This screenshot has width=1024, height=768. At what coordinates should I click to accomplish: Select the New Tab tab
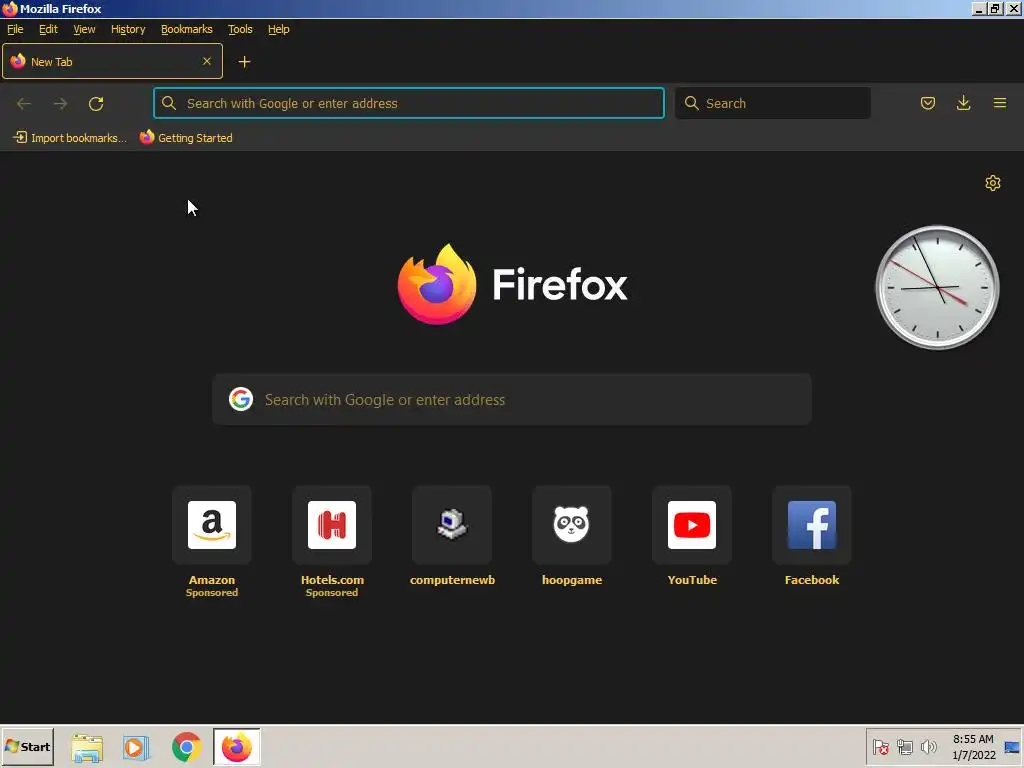(x=112, y=61)
